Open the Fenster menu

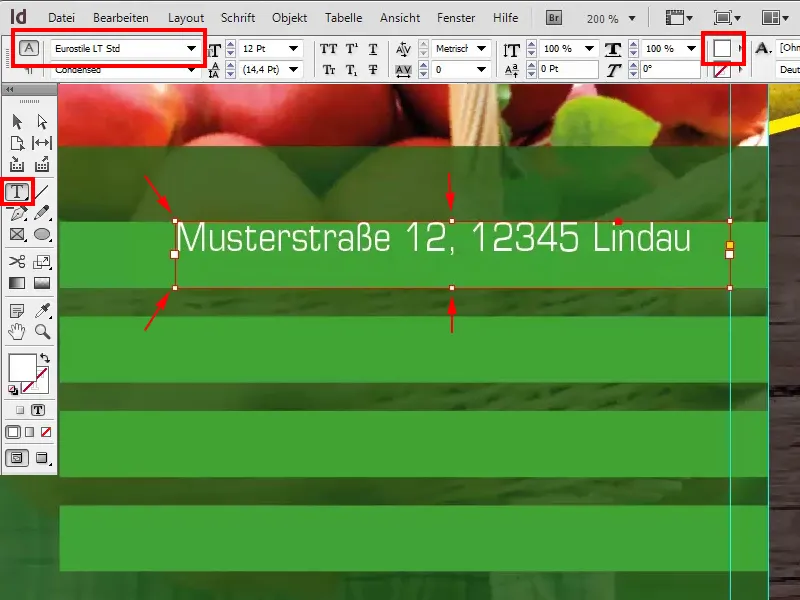click(x=456, y=18)
